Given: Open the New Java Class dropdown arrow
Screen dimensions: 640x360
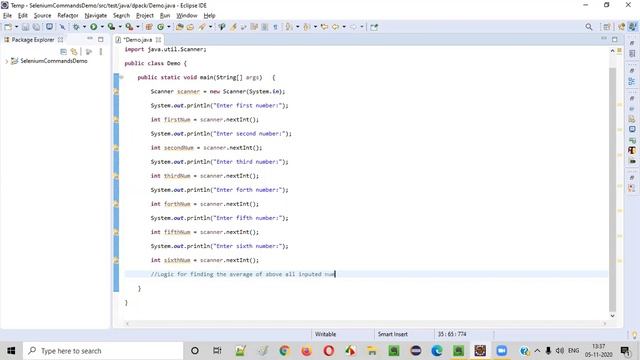Looking at the screenshot, I should tap(169, 27).
